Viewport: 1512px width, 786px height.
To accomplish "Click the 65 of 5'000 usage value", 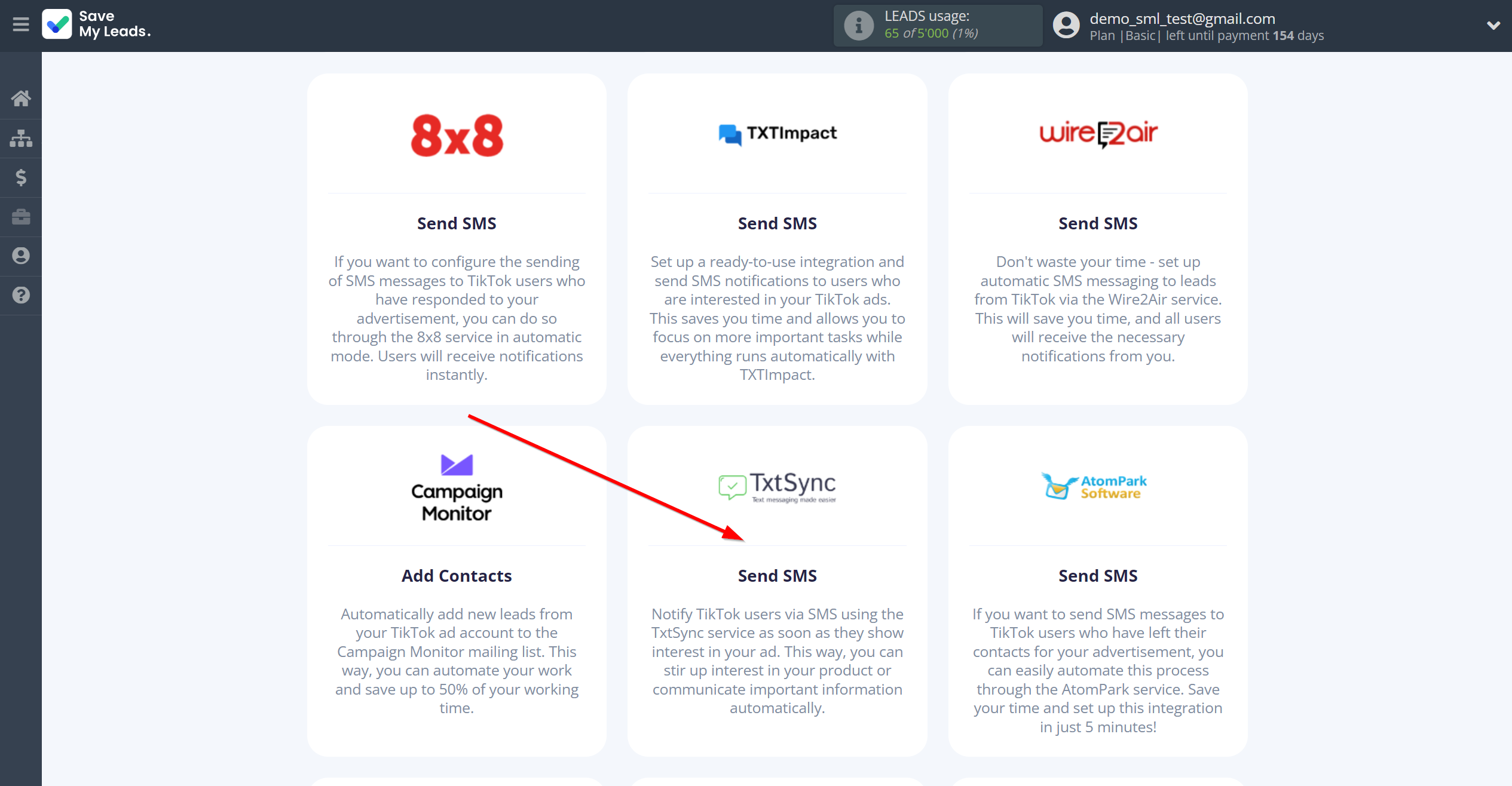I will [931, 33].
